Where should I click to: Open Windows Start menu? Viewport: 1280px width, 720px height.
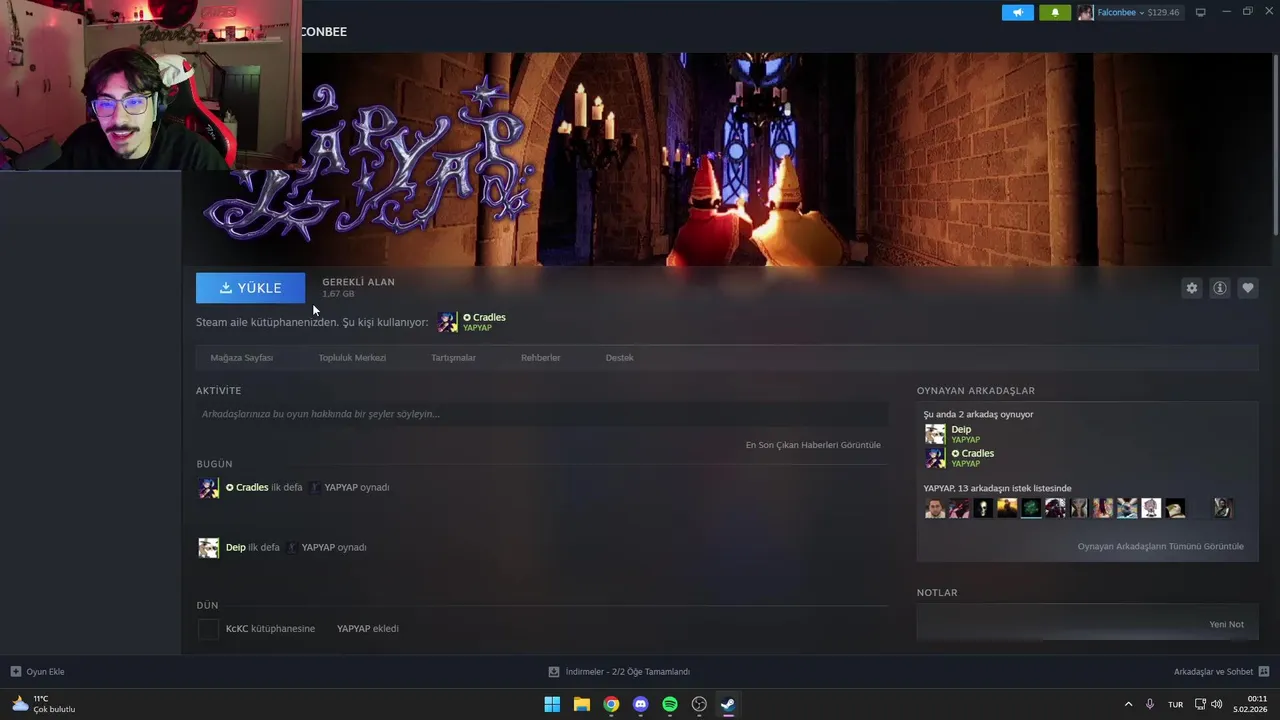tap(552, 704)
